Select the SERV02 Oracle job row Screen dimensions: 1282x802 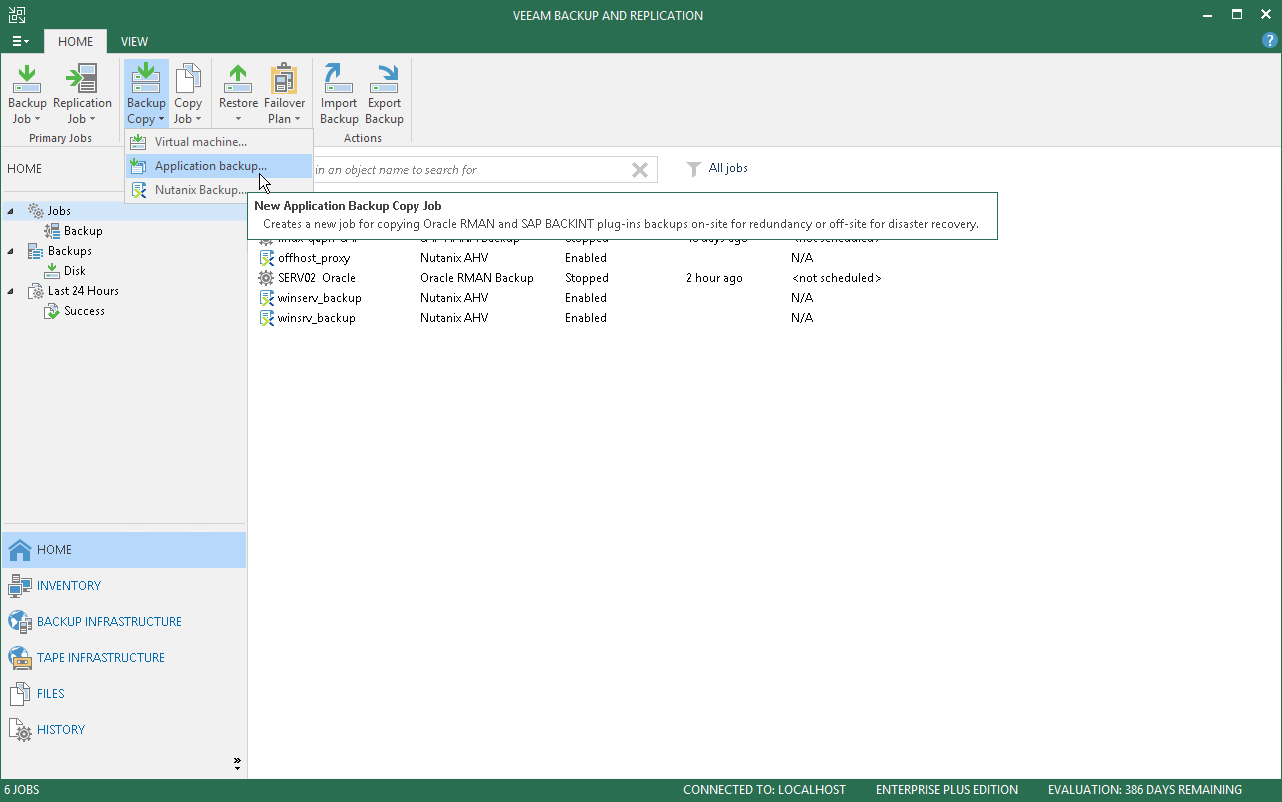(764, 278)
